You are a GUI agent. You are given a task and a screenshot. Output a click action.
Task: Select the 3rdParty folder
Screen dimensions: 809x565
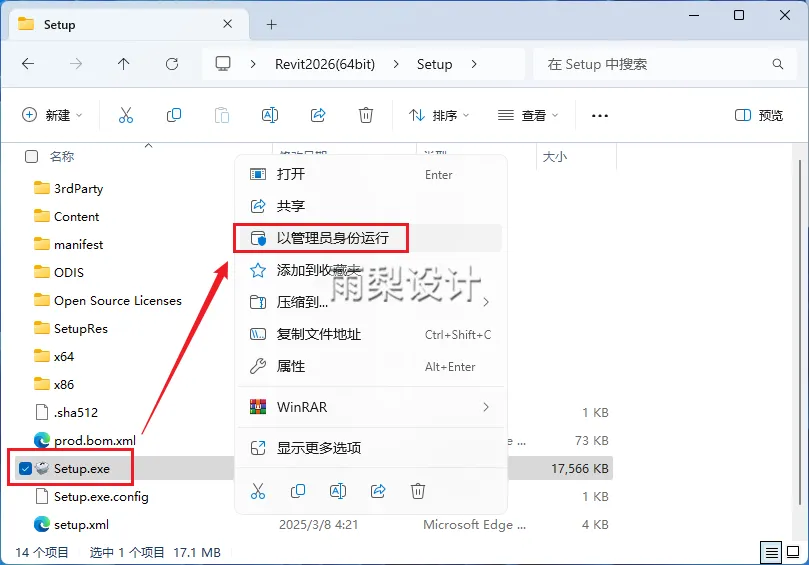coord(78,188)
